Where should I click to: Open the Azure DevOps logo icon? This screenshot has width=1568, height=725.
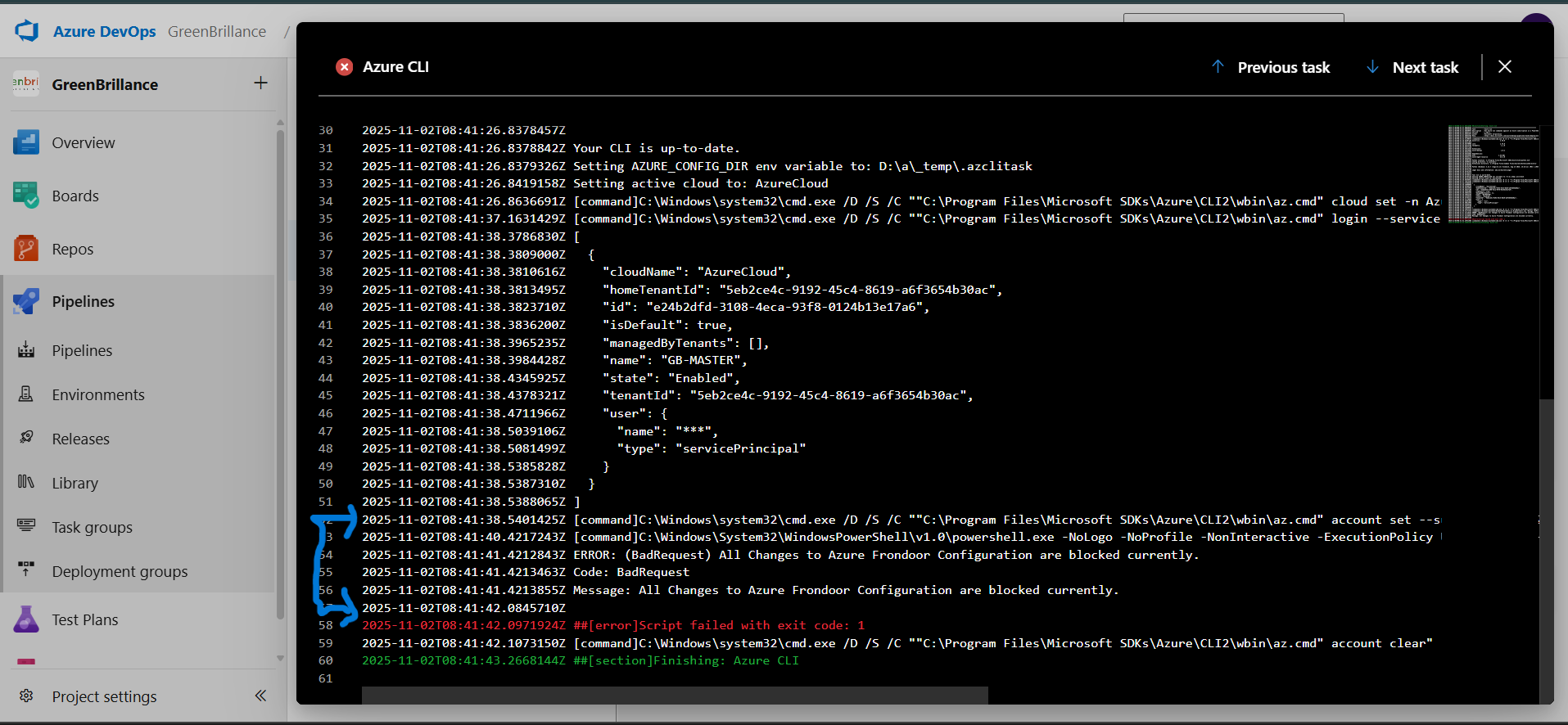[27, 31]
